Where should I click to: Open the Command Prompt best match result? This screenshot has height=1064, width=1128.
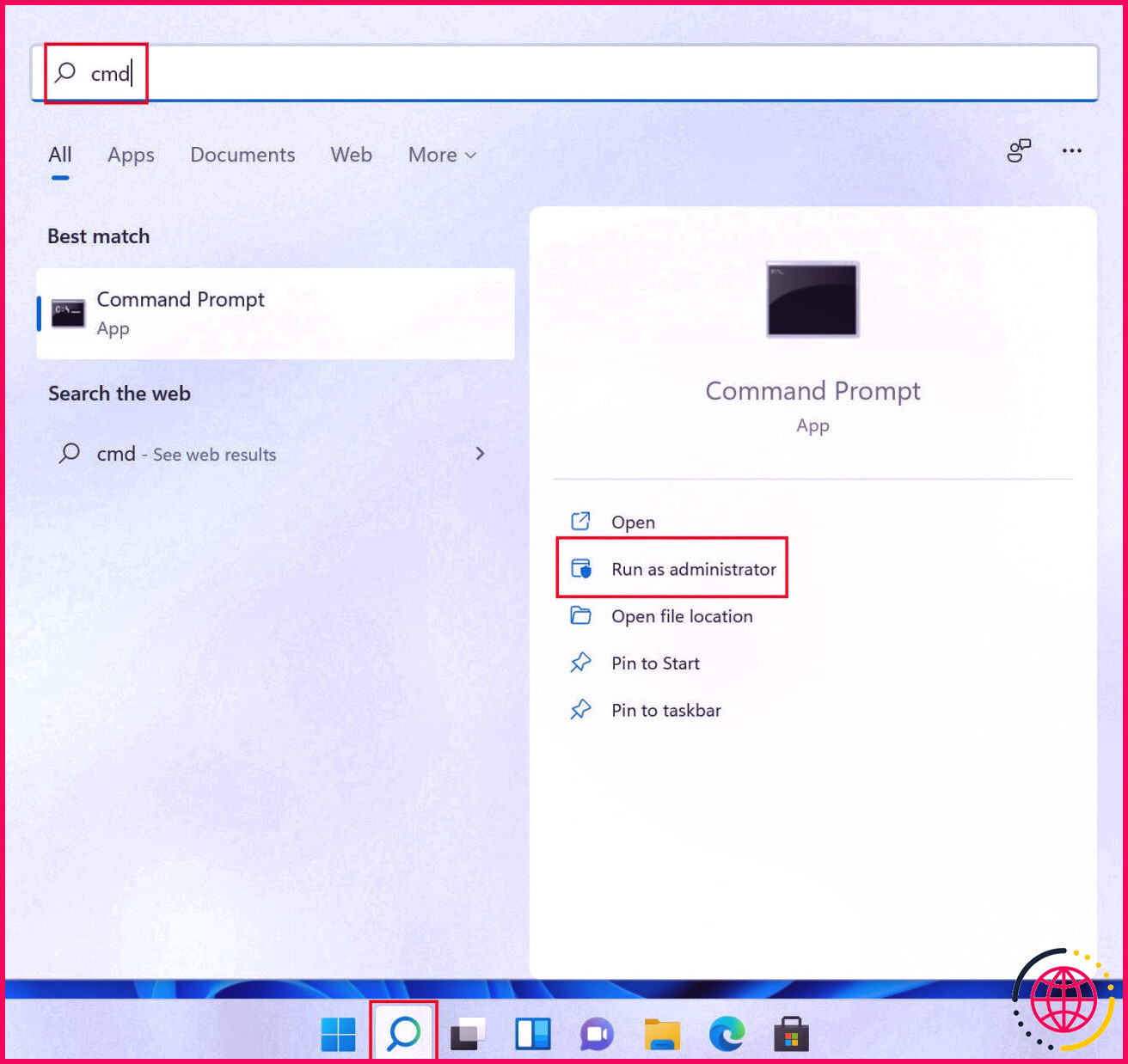point(276,314)
